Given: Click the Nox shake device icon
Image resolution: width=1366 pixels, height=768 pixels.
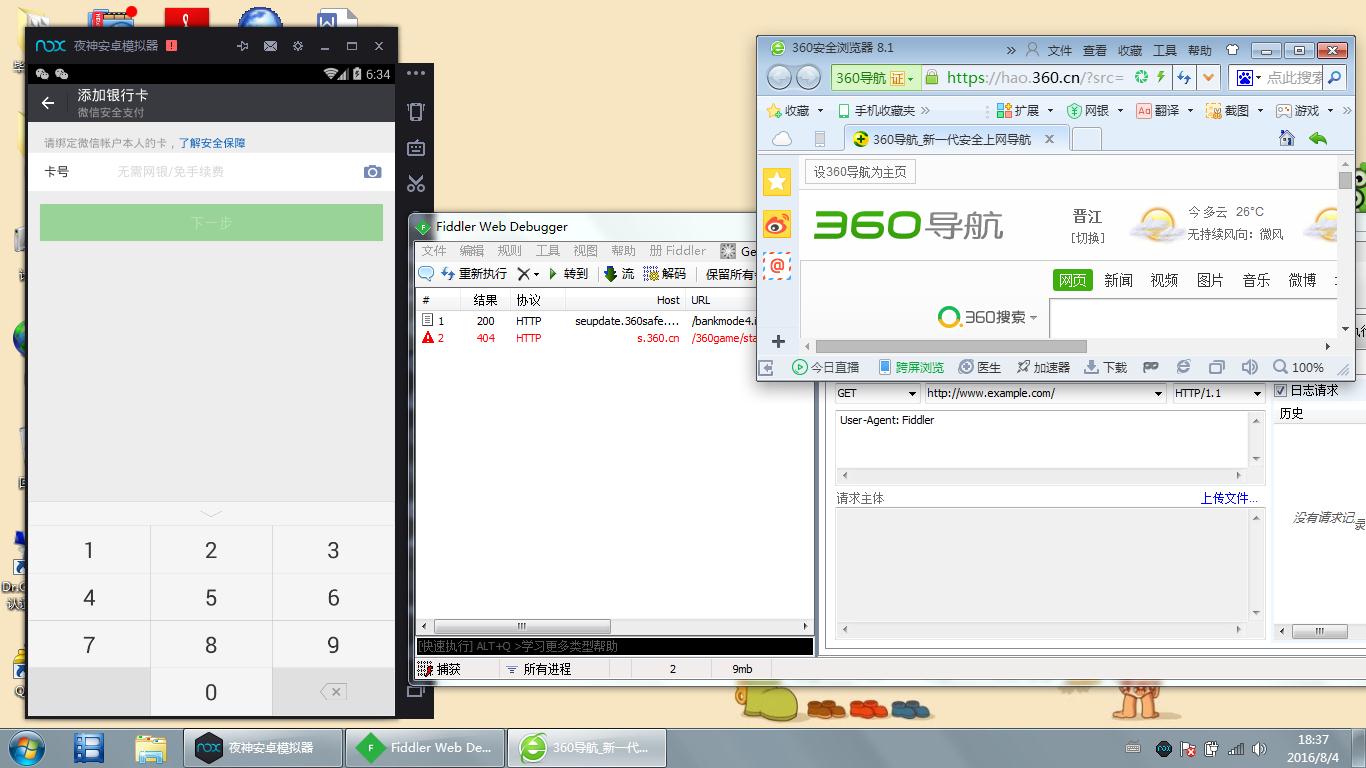Looking at the screenshot, I should [x=416, y=112].
